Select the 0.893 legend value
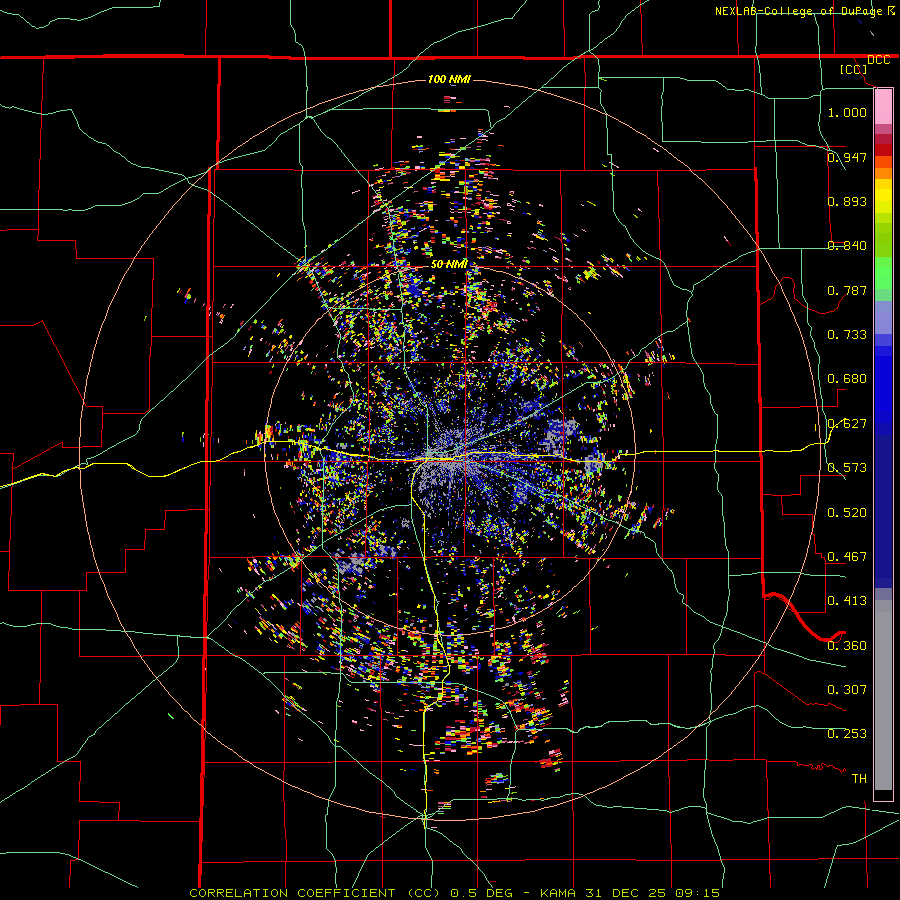Image resolution: width=900 pixels, height=900 pixels. pos(847,201)
